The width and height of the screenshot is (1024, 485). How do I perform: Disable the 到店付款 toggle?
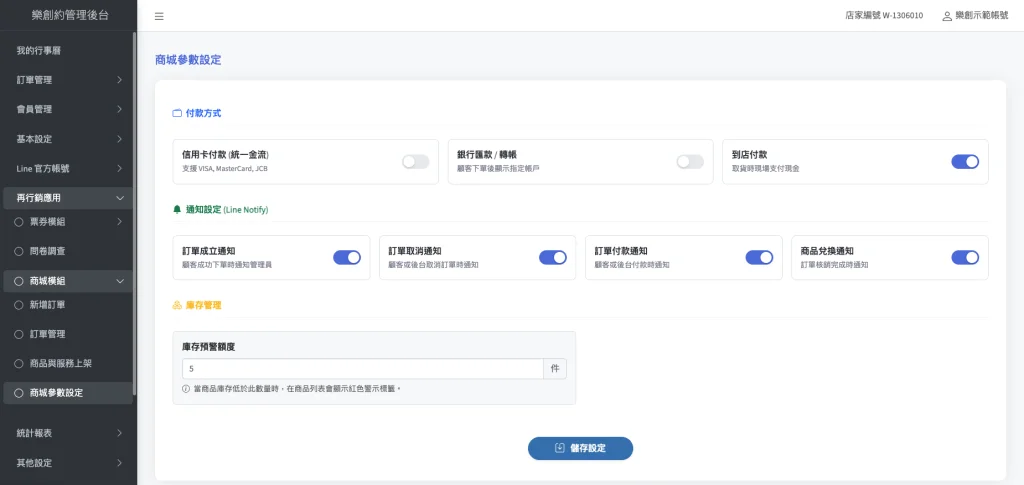tap(964, 162)
